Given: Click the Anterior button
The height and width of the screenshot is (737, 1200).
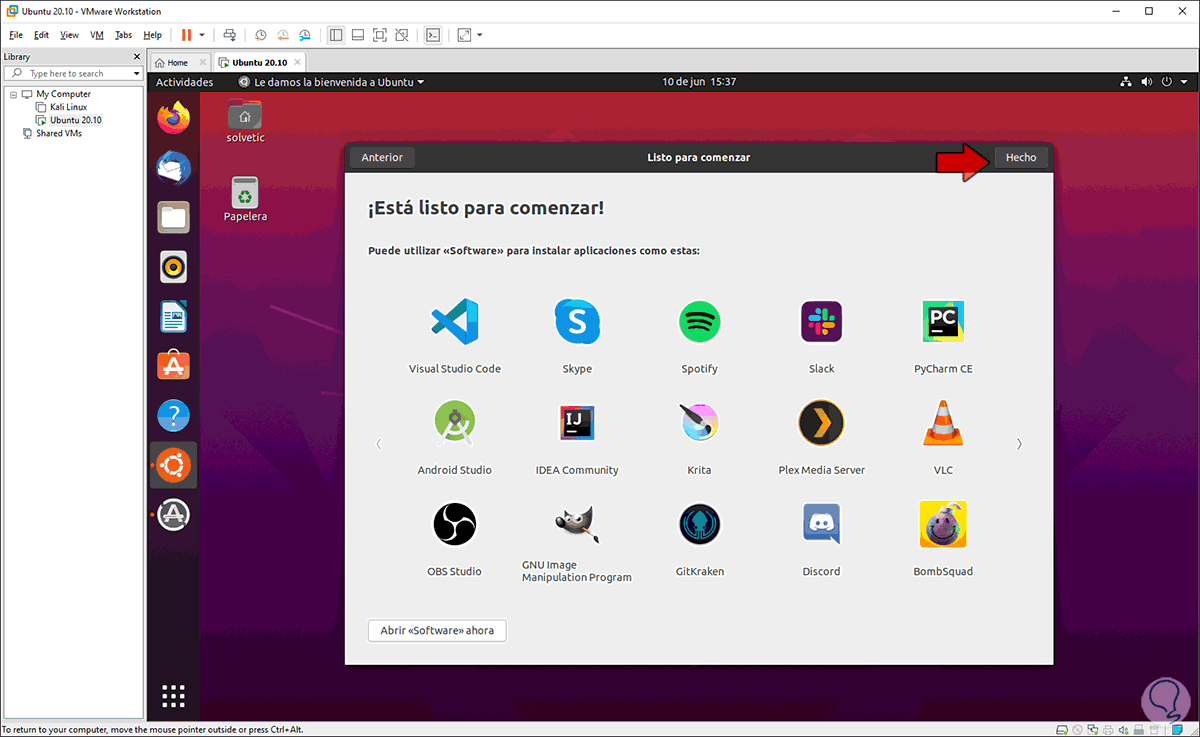Looking at the screenshot, I should pyautogui.click(x=382, y=157).
